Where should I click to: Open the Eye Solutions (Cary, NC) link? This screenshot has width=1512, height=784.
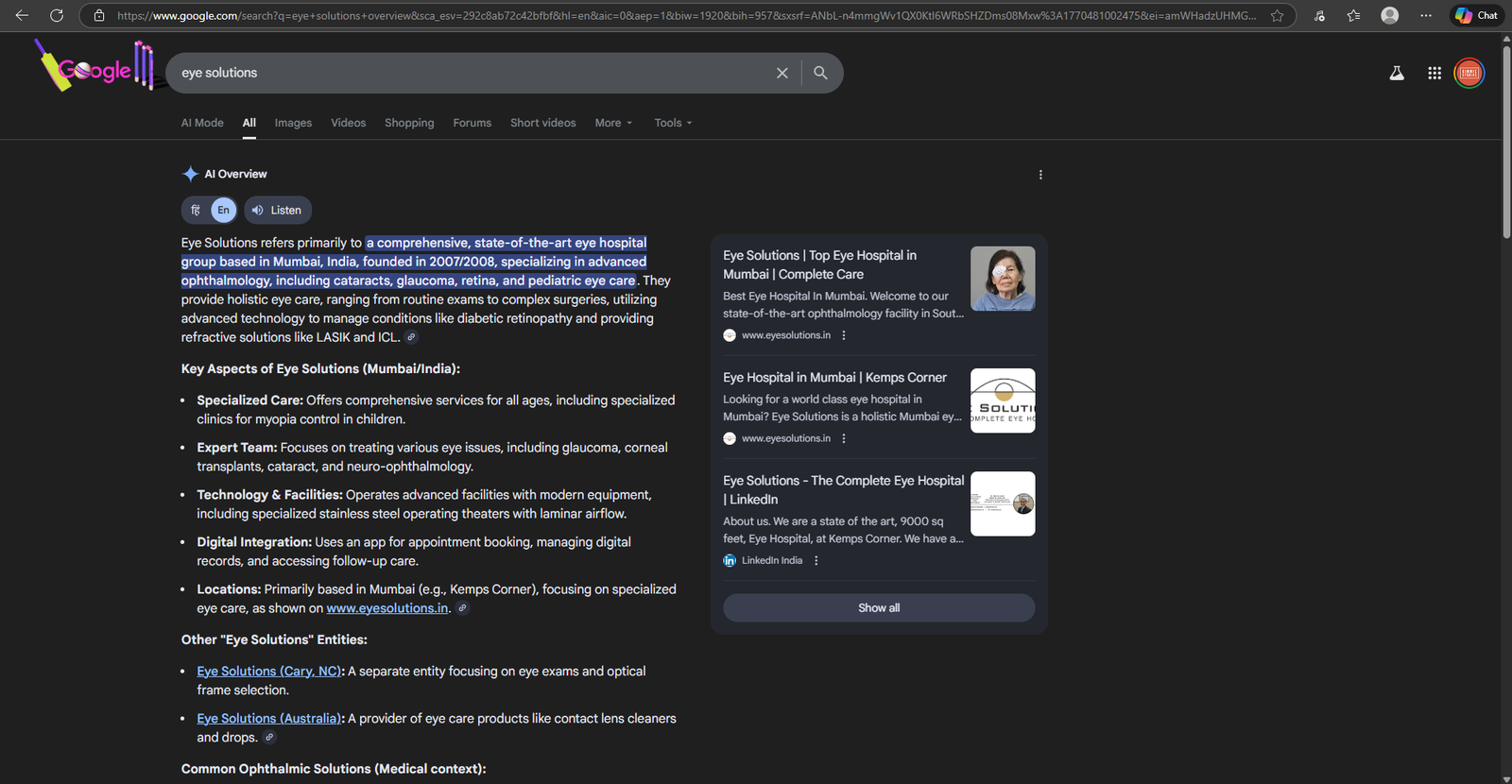click(x=269, y=672)
